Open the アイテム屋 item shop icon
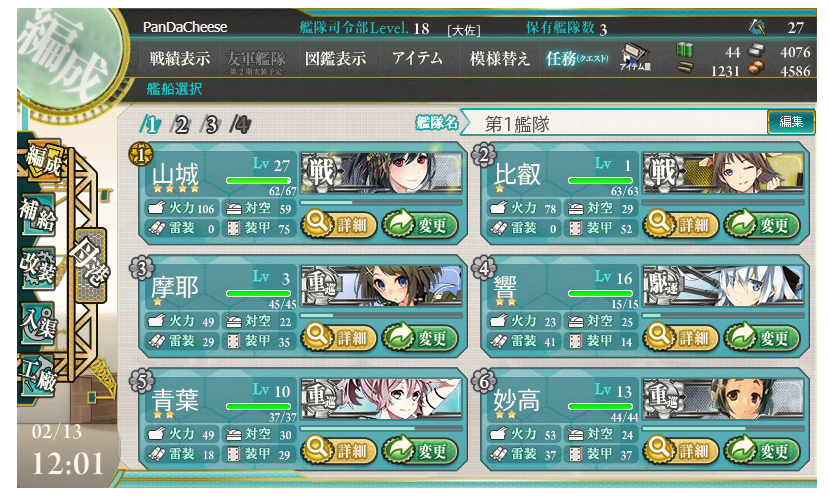 635,57
